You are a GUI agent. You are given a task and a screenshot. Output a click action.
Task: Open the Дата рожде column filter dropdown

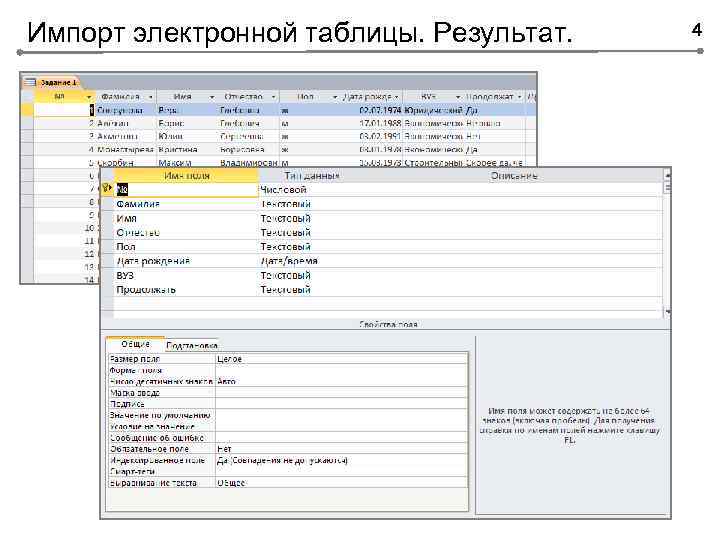[397, 97]
